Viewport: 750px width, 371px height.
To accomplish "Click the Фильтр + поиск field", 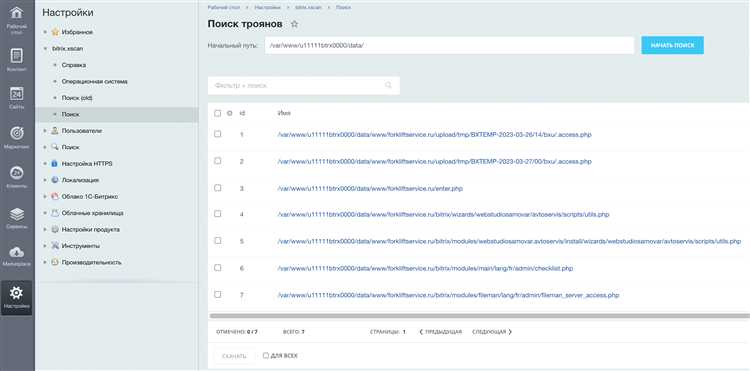I will click(304, 86).
